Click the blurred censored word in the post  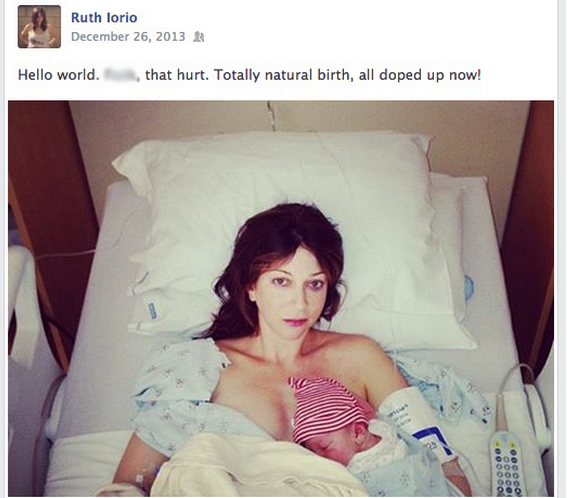pos(121,75)
